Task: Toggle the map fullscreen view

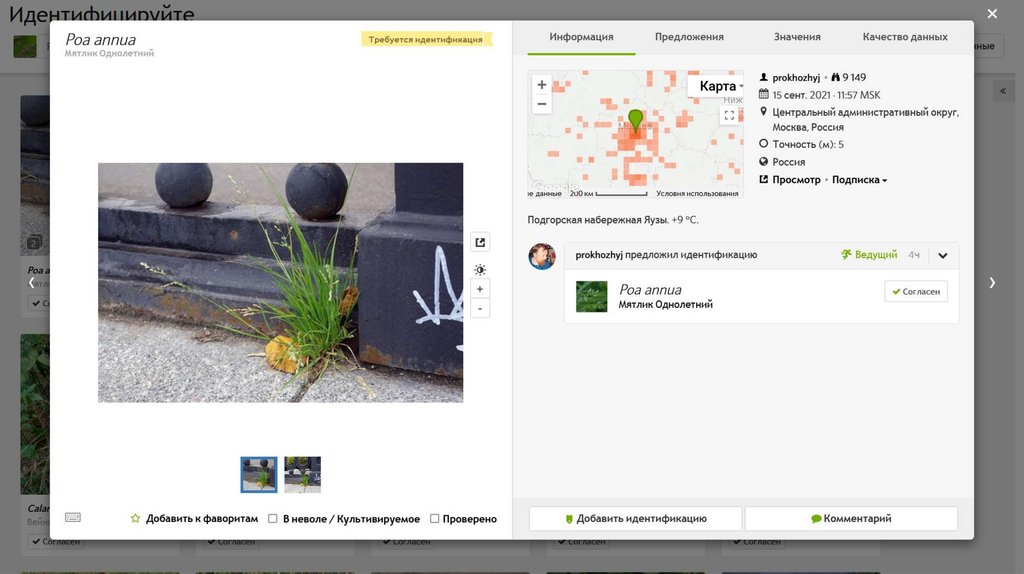Action: (x=729, y=116)
